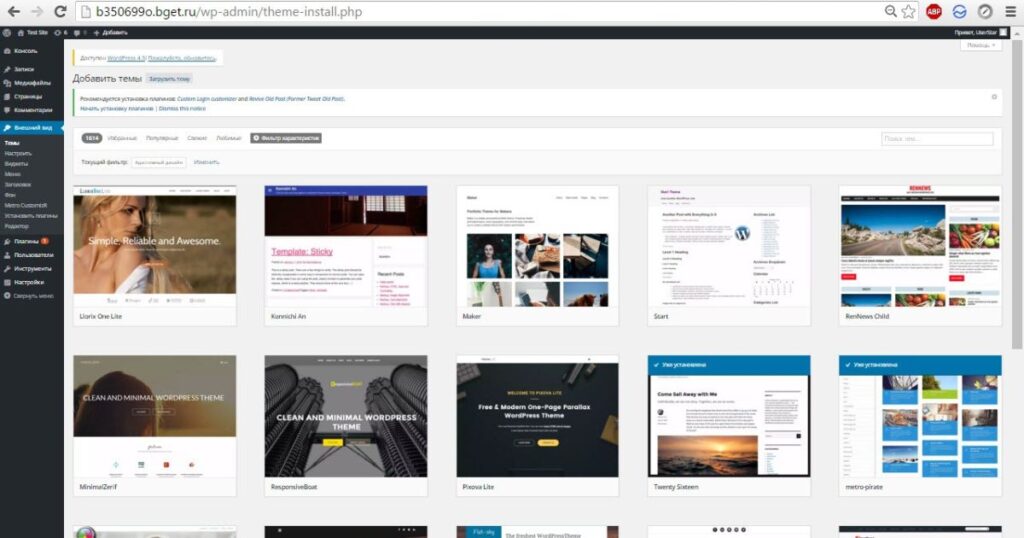Viewport: 1024px width, 538px height.
Task: Open Комментарии in the sidebar
Action: [31, 110]
